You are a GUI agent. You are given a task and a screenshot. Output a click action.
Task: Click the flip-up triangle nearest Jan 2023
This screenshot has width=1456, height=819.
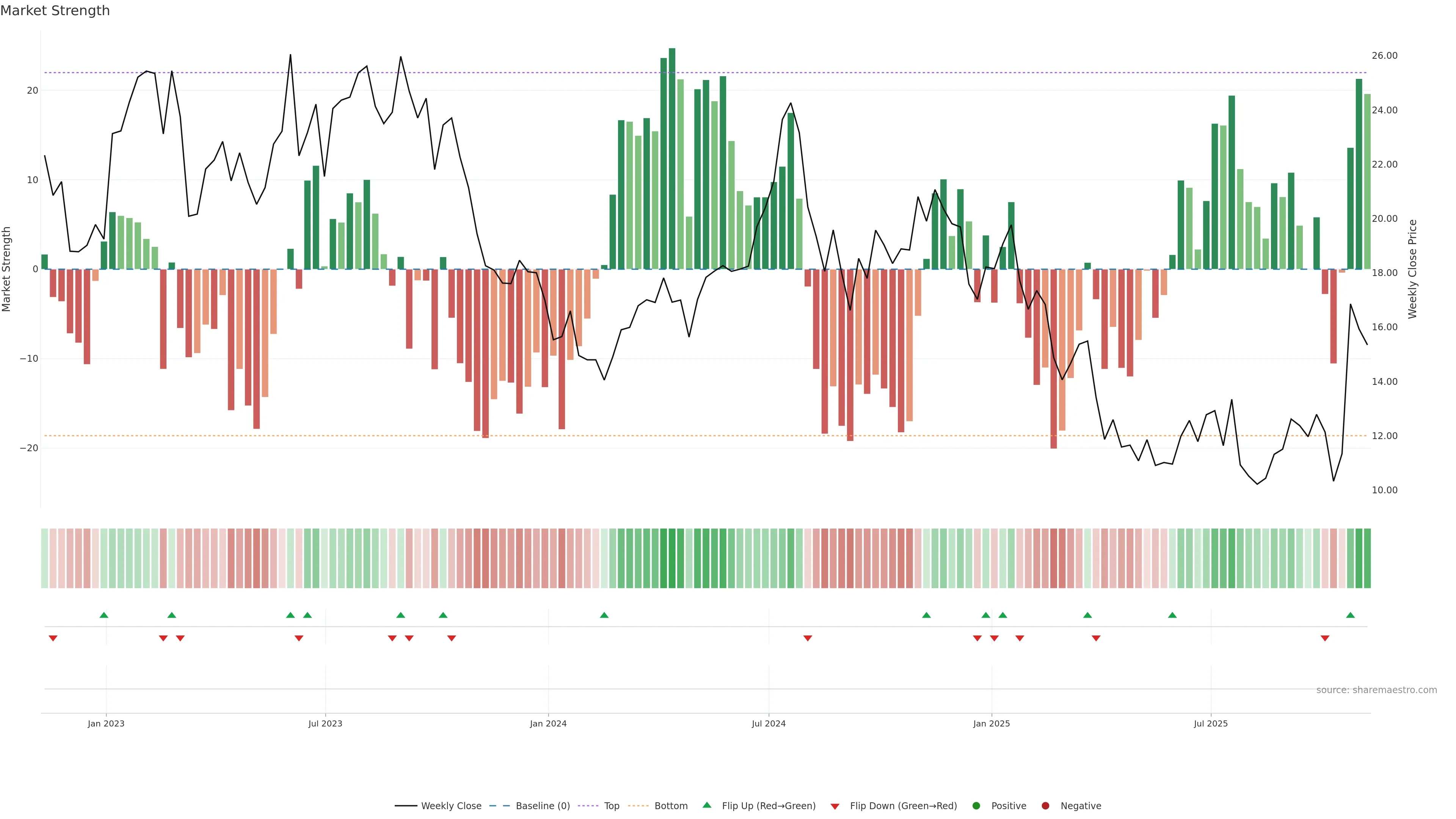point(104,615)
